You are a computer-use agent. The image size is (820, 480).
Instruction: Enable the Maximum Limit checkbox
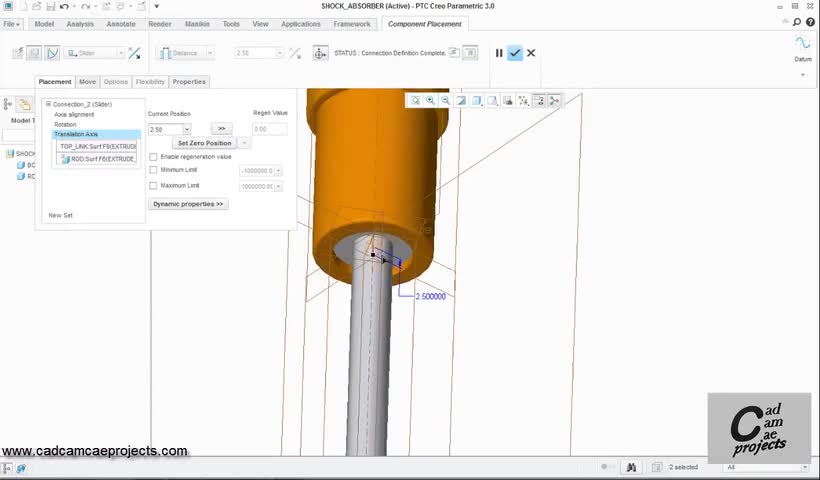click(153, 186)
